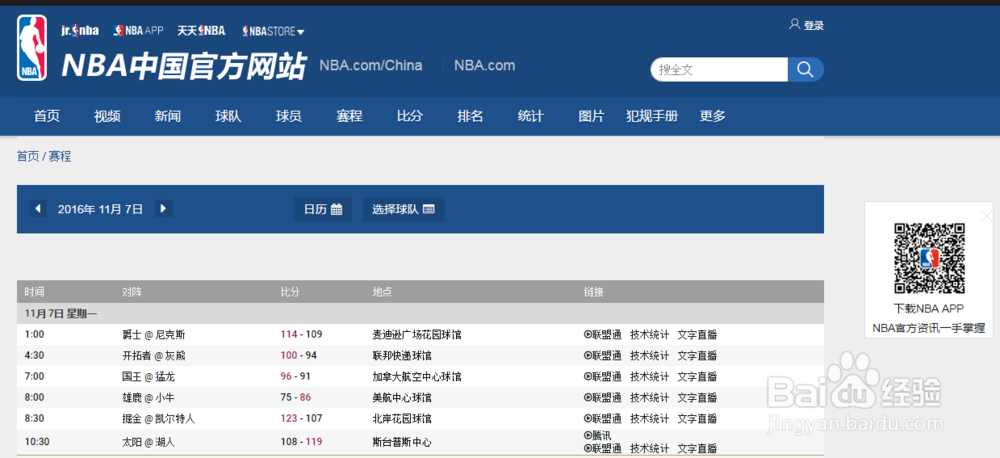The image size is (1000, 458).
Task: Focus the 搜全文 search field
Action: (719, 70)
